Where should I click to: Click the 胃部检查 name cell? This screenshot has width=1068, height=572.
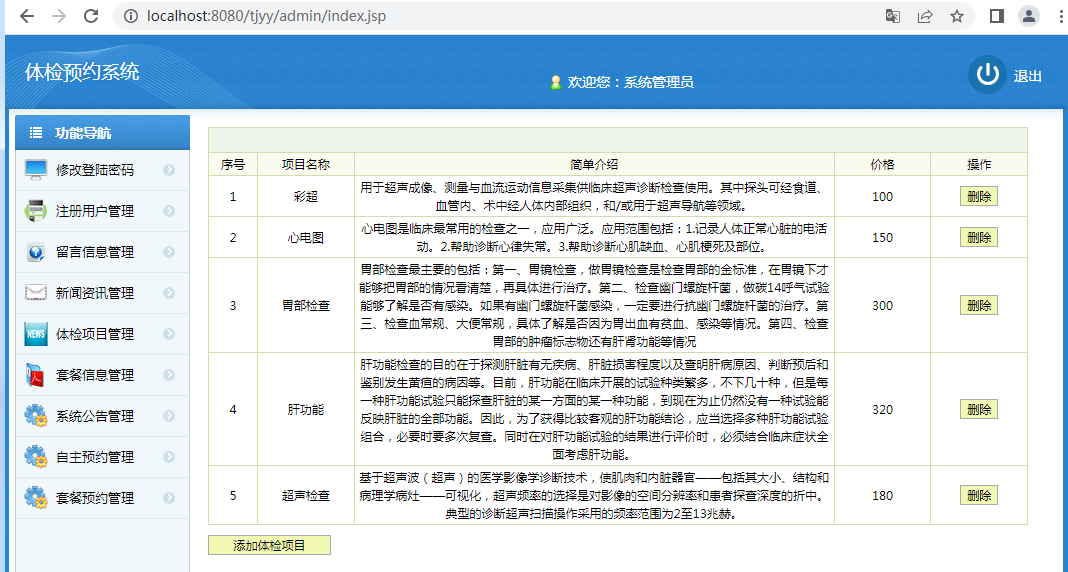click(x=306, y=305)
